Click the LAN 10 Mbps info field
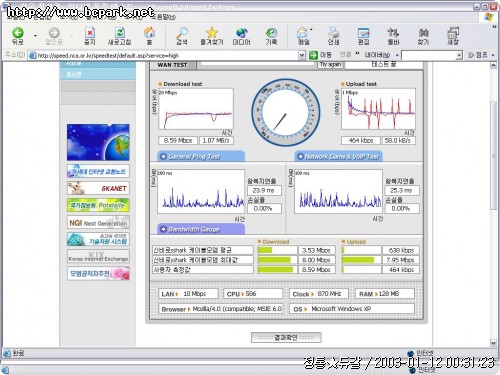 [x=188, y=294]
